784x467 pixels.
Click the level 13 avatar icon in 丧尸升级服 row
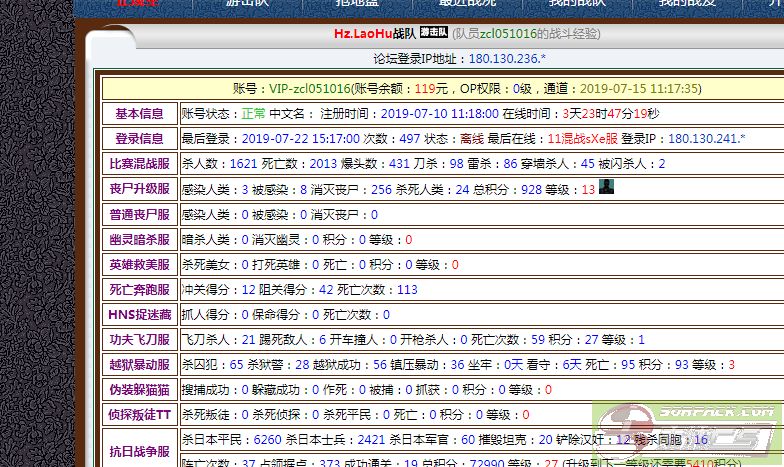606,187
